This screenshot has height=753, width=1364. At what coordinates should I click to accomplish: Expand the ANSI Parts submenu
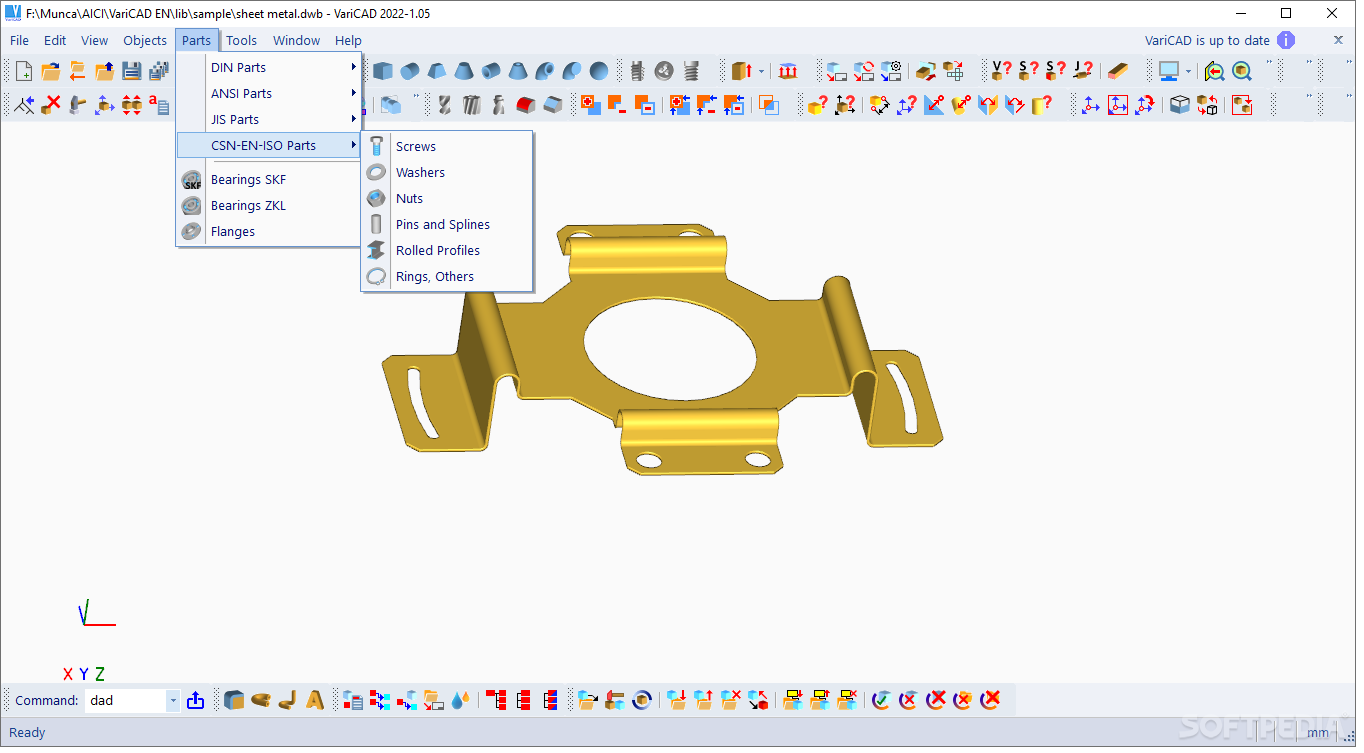coord(269,93)
